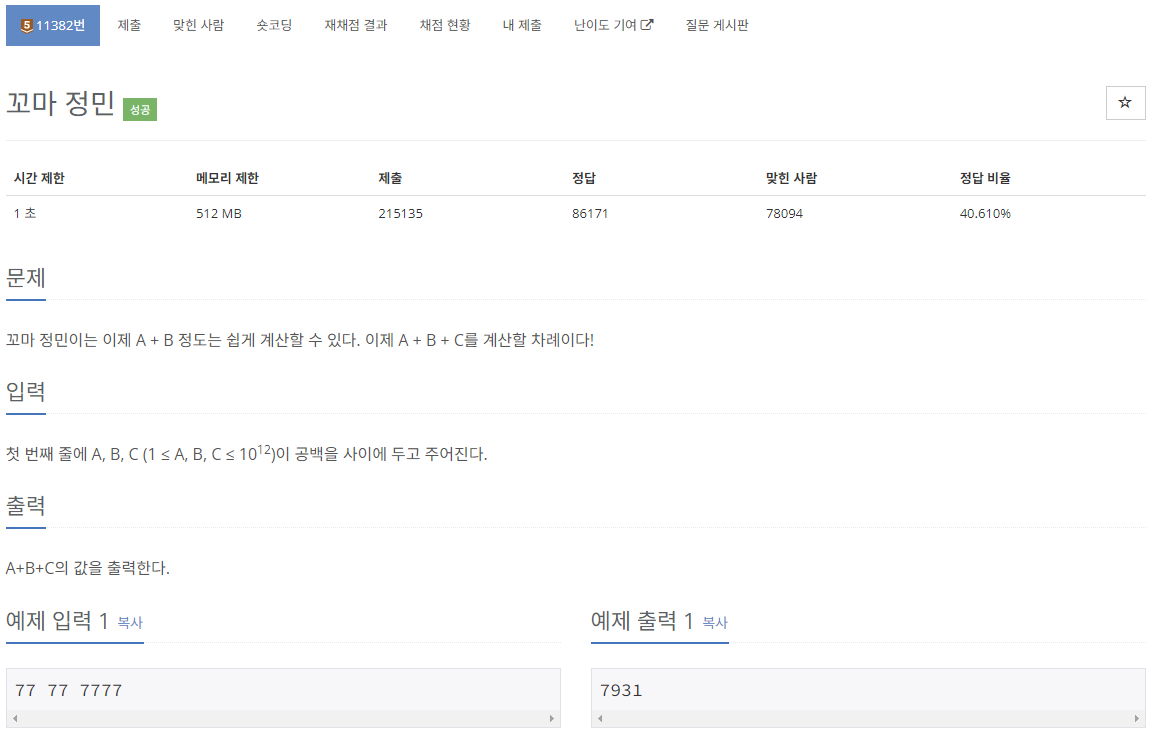Screen dimensions: 1154x733
Task: Select the active 11382번 tab
Action: [52, 25]
